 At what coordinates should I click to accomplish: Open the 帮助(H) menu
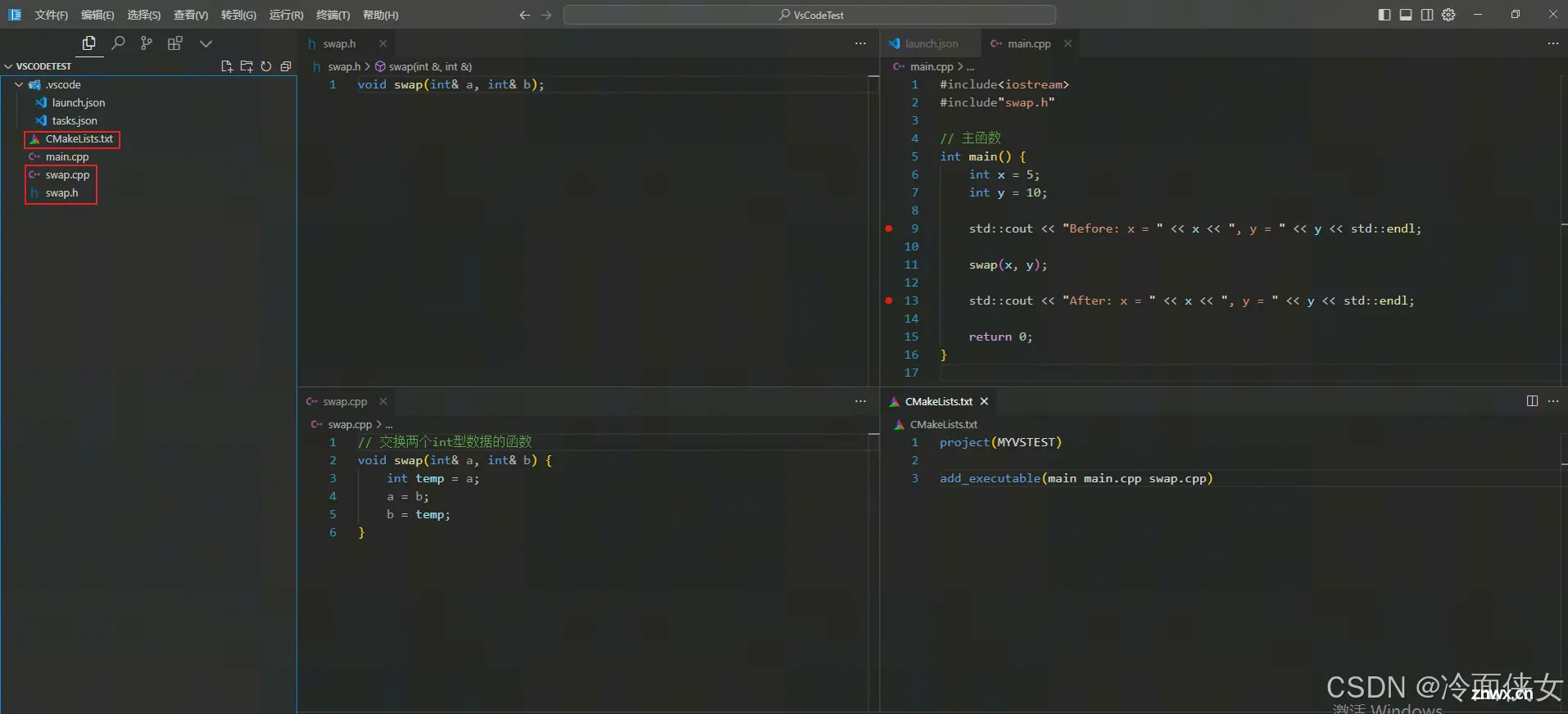pos(380,15)
